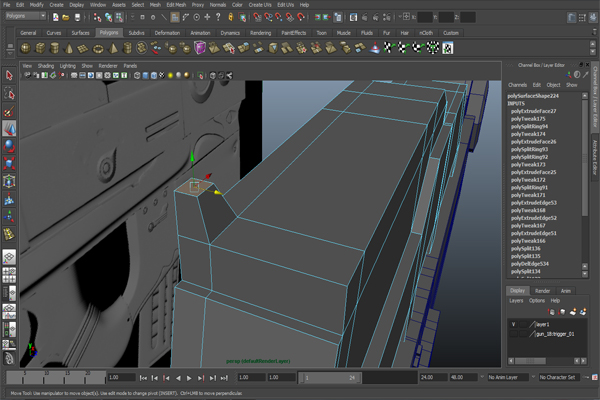Click the play backwards button
The image size is (600, 400).
(178, 378)
